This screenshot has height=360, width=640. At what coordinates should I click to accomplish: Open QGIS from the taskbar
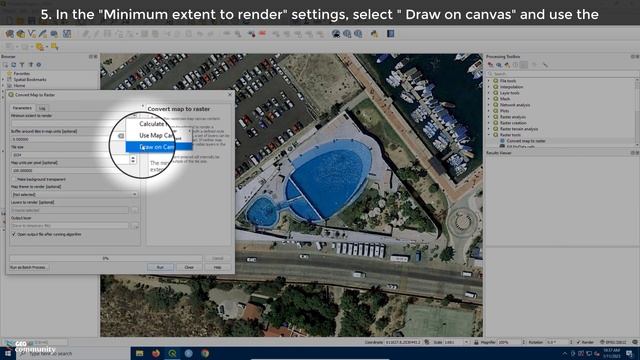(x=172, y=353)
